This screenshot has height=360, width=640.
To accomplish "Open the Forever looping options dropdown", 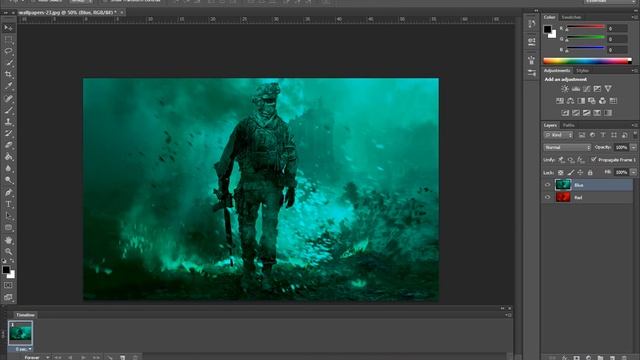I will [x=36, y=358].
